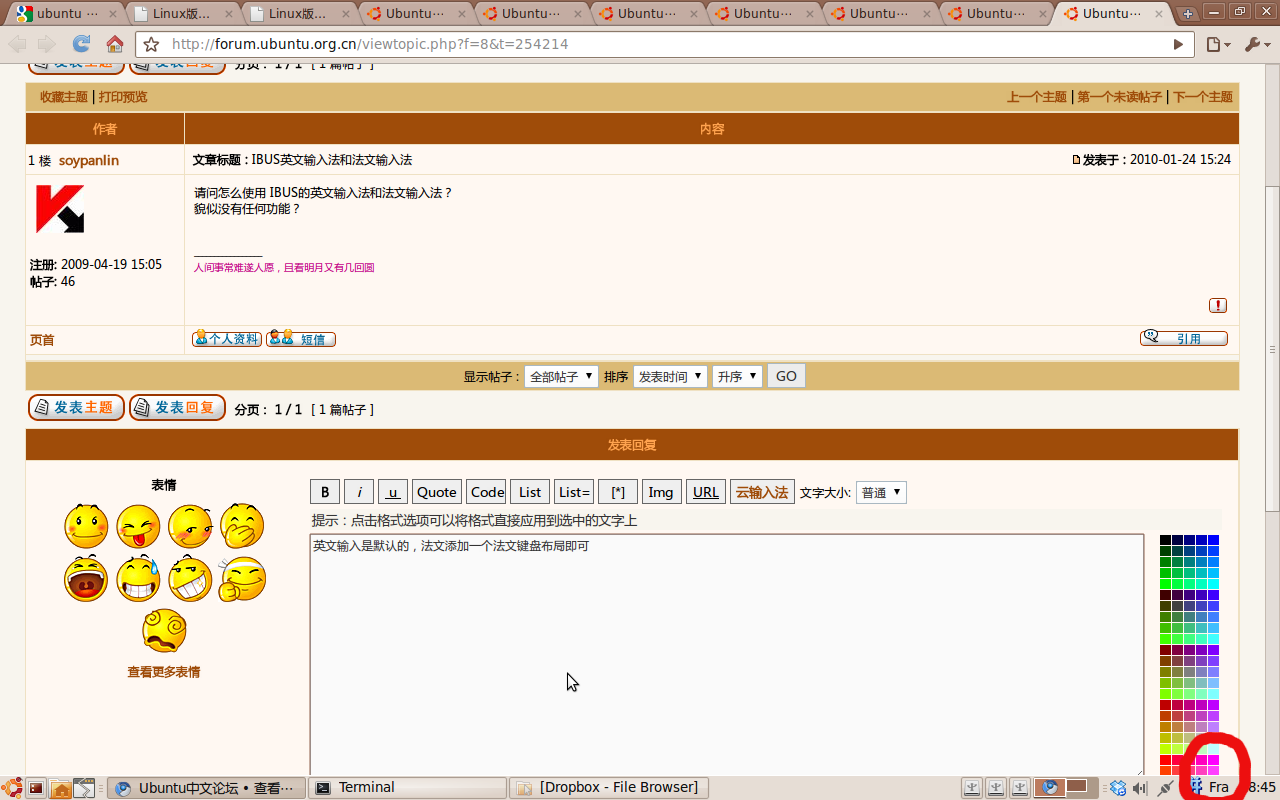Toggle bold formatting button B
This screenshot has width=1280, height=800.
(x=324, y=492)
